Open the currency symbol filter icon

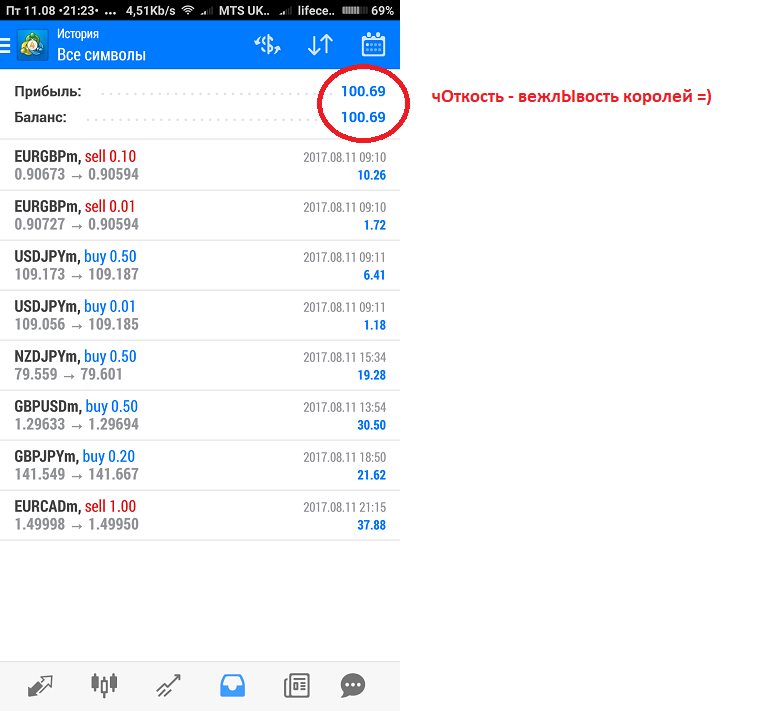click(267, 45)
